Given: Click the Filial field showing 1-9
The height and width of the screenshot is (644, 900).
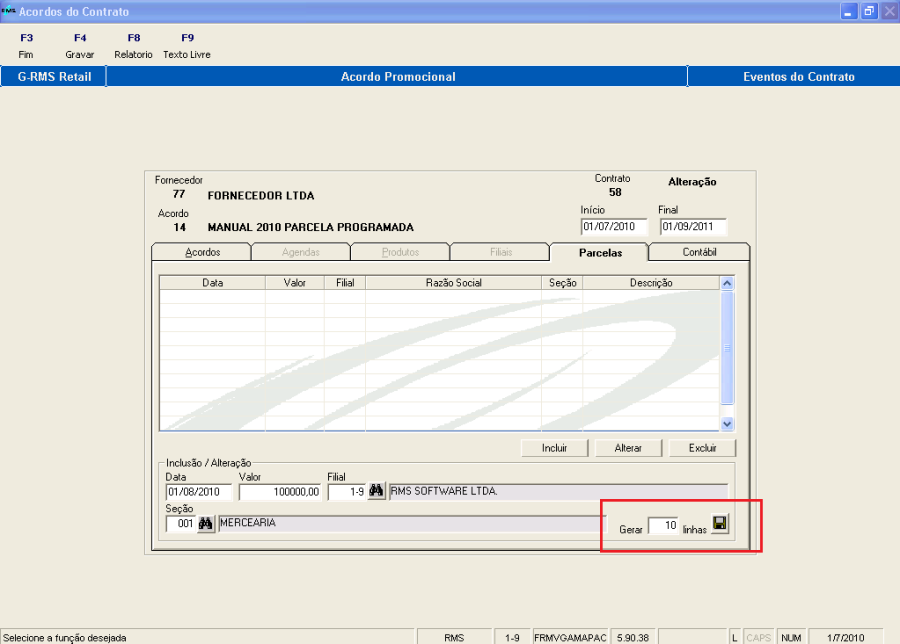Looking at the screenshot, I should 347,492.
